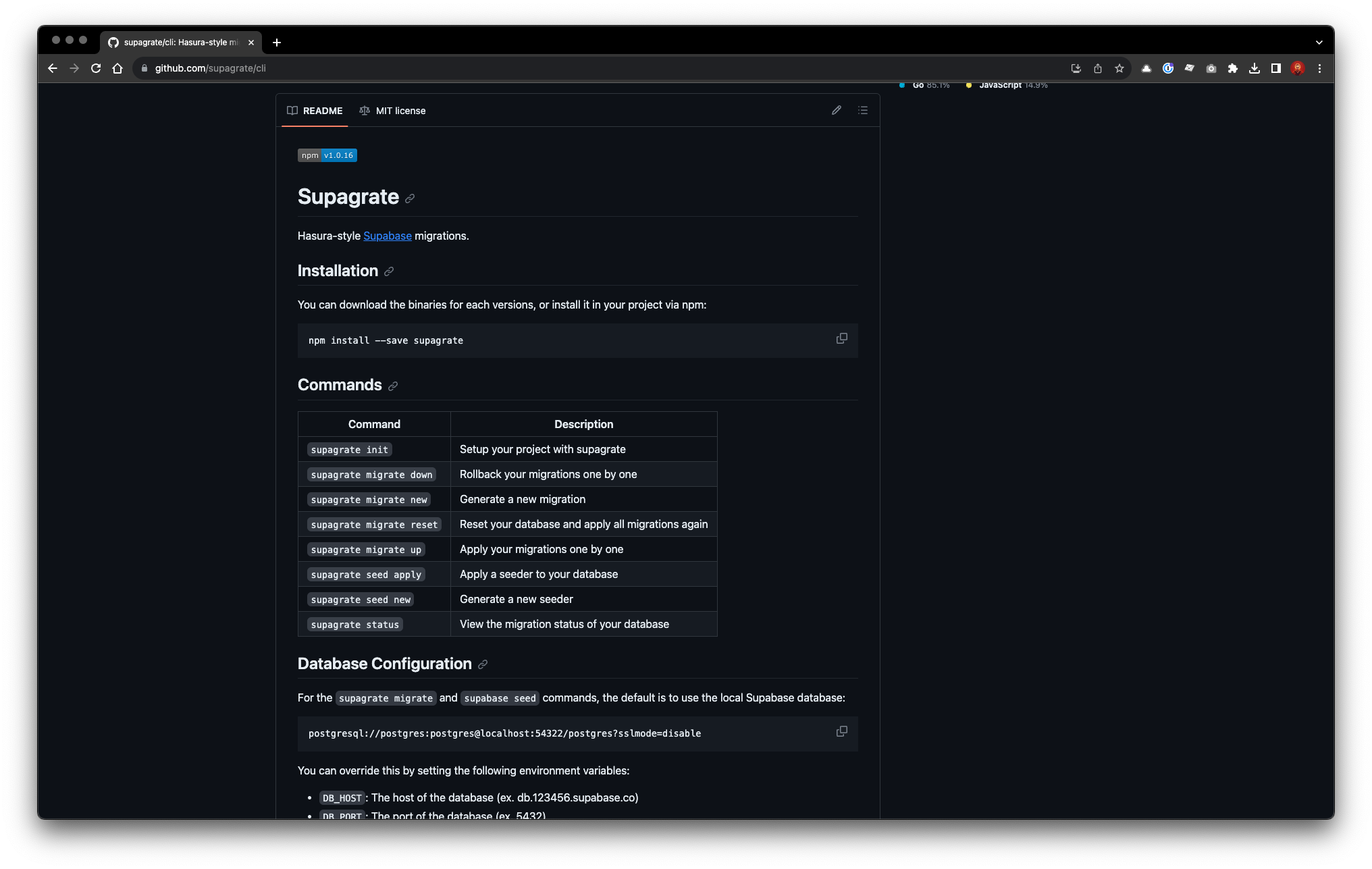Select the supagrate/cli browser tab
The height and width of the screenshot is (869, 1372).
click(x=180, y=43)
